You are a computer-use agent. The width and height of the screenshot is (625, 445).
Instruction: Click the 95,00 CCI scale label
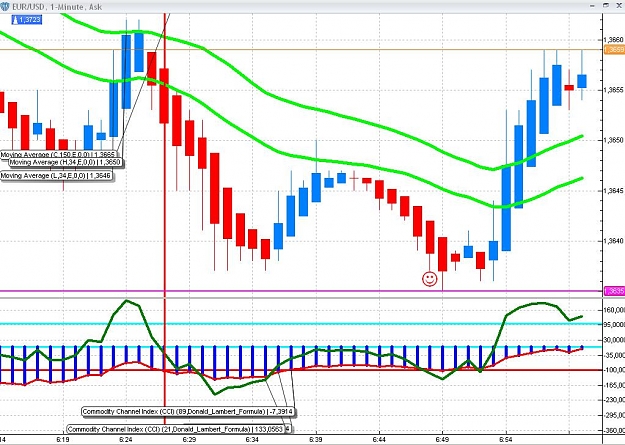coord(614,325)
